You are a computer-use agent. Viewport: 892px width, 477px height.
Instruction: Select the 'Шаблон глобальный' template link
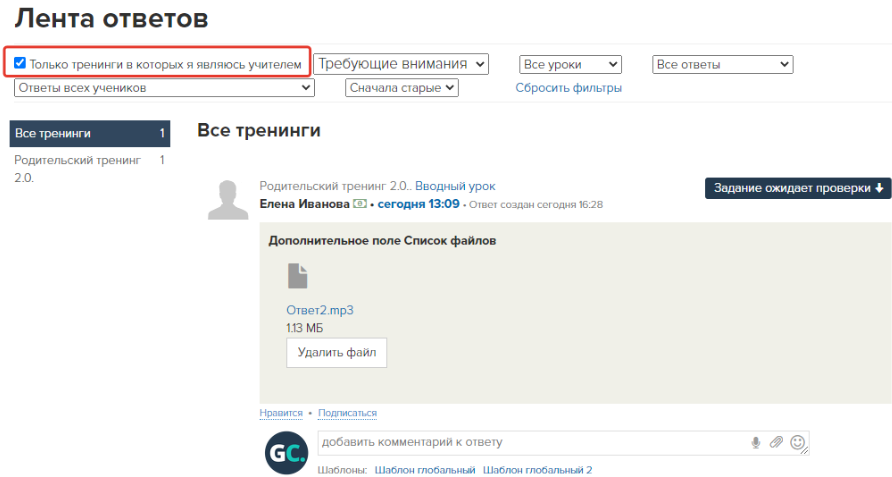pos(425,470)
